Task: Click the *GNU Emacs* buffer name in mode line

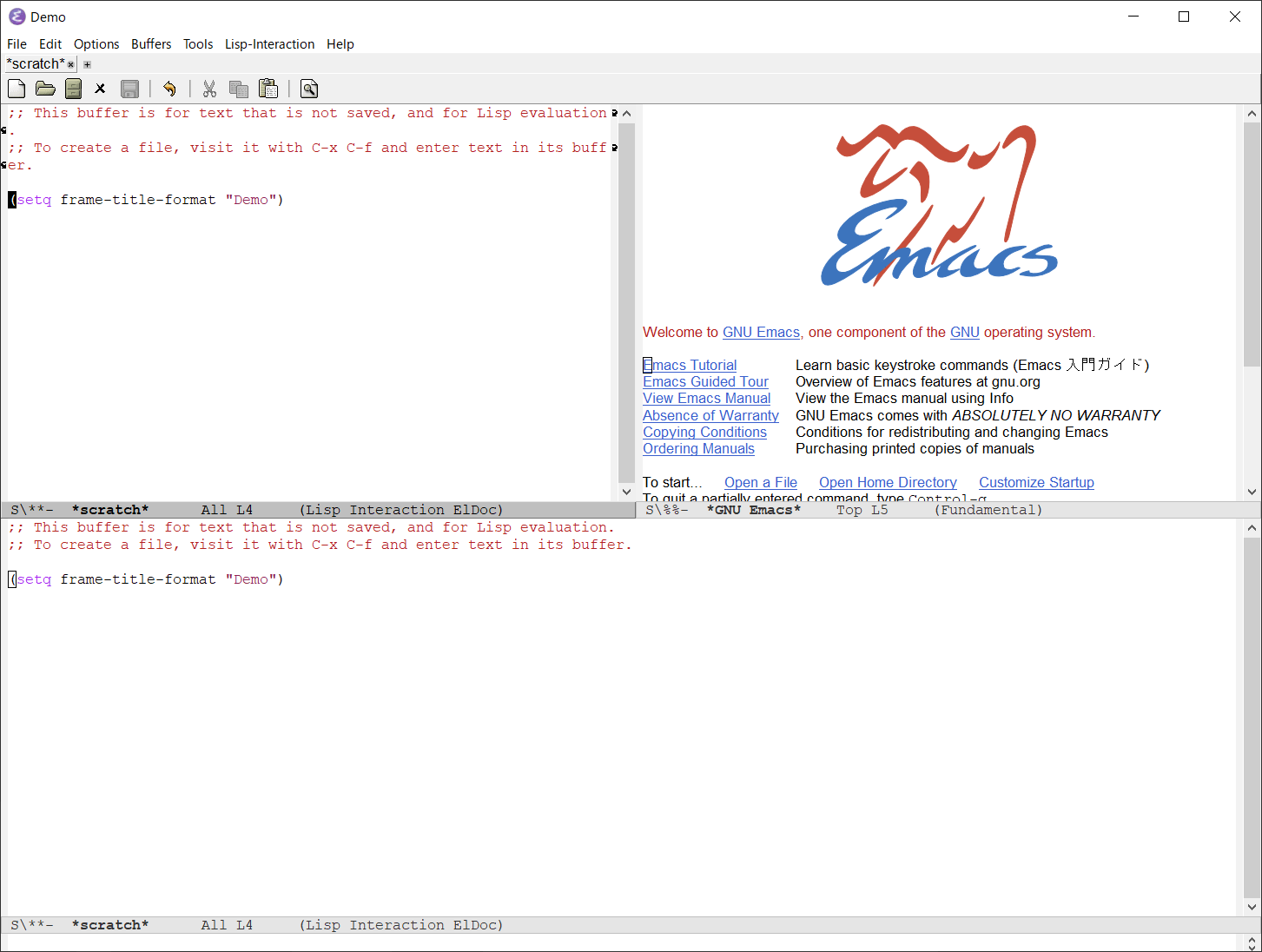Action: point(754,510)
